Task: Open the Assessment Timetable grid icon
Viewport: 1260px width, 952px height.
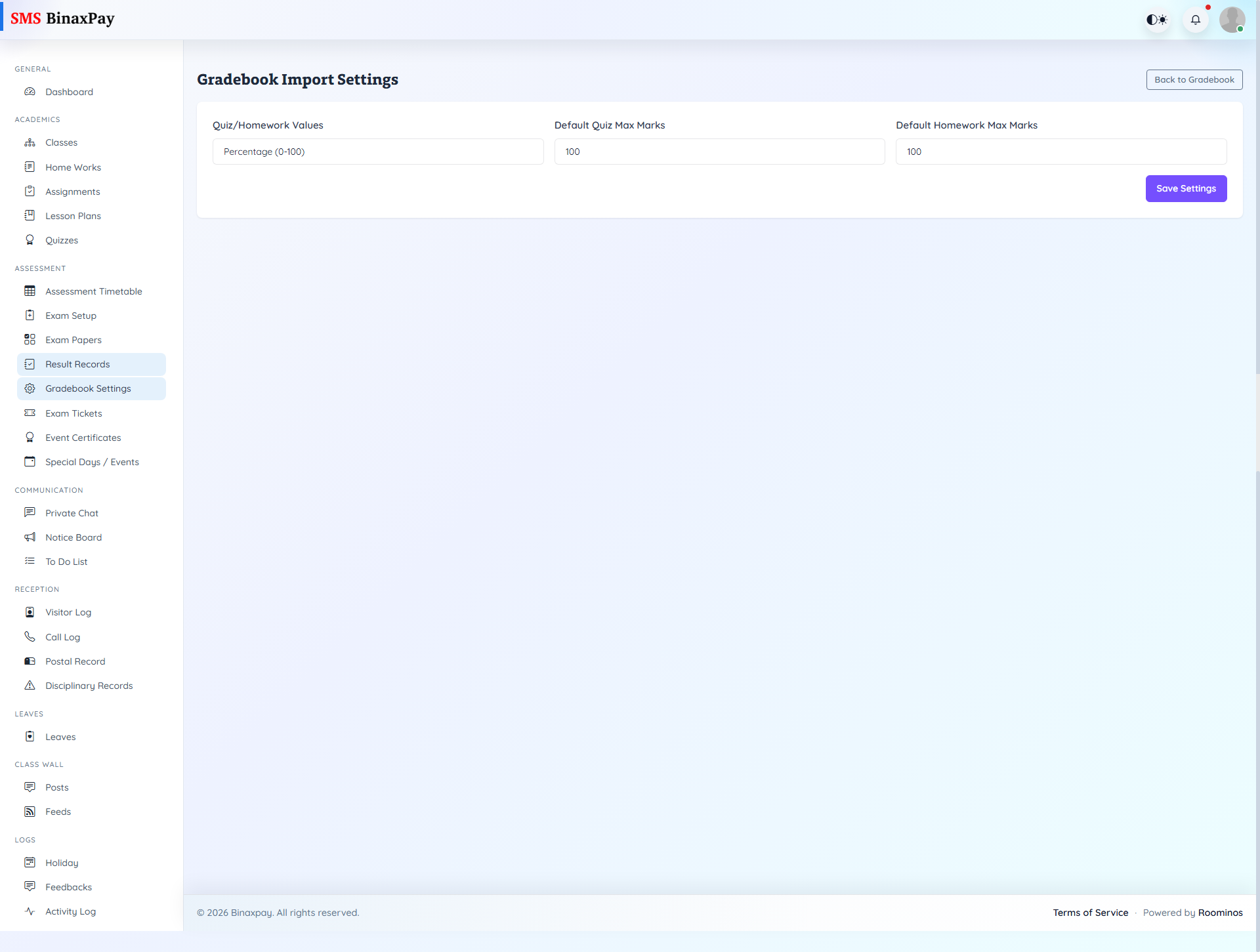Action: (30, 291)
